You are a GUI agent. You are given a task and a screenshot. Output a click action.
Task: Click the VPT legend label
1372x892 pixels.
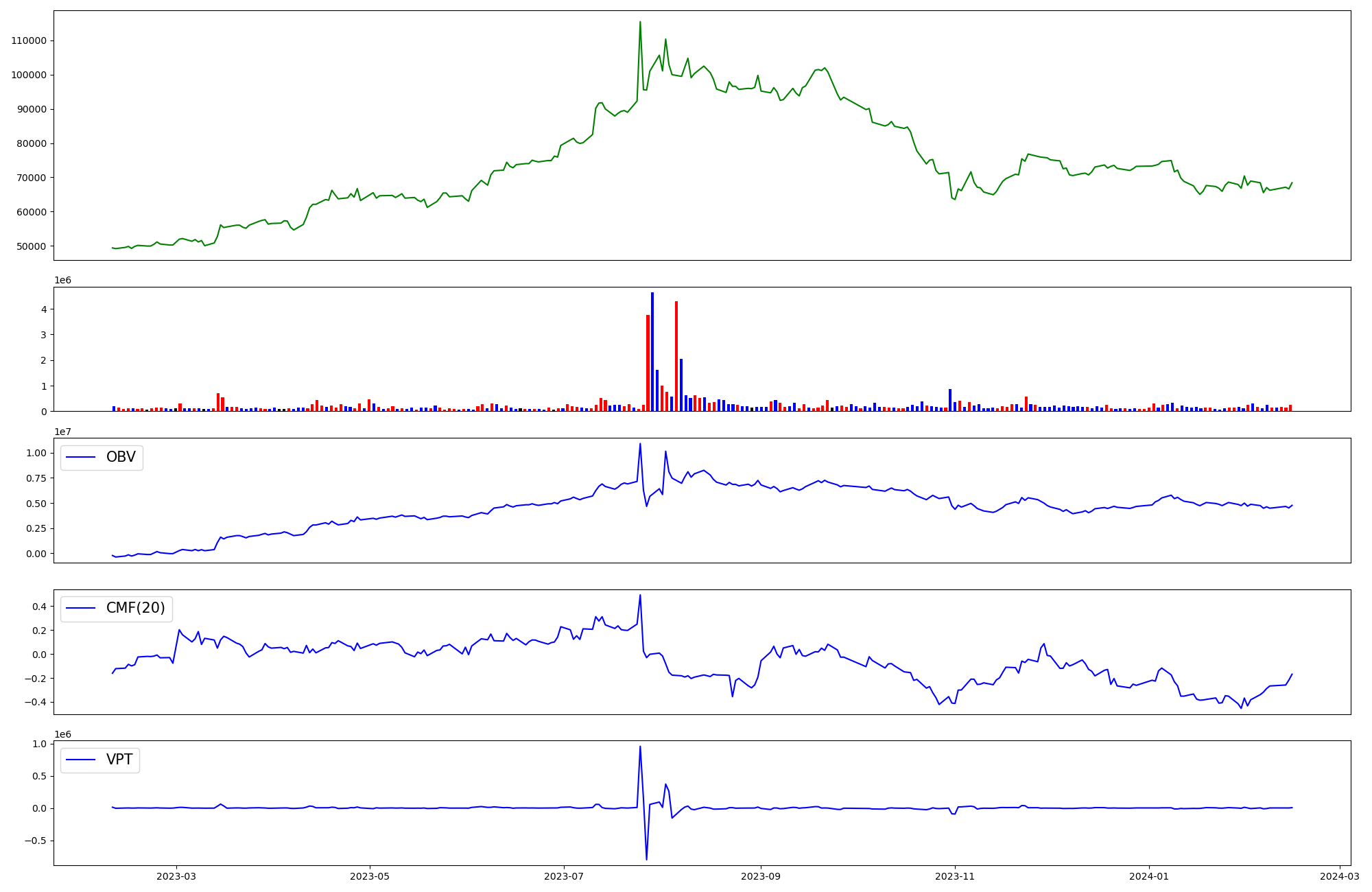point(119,760)
